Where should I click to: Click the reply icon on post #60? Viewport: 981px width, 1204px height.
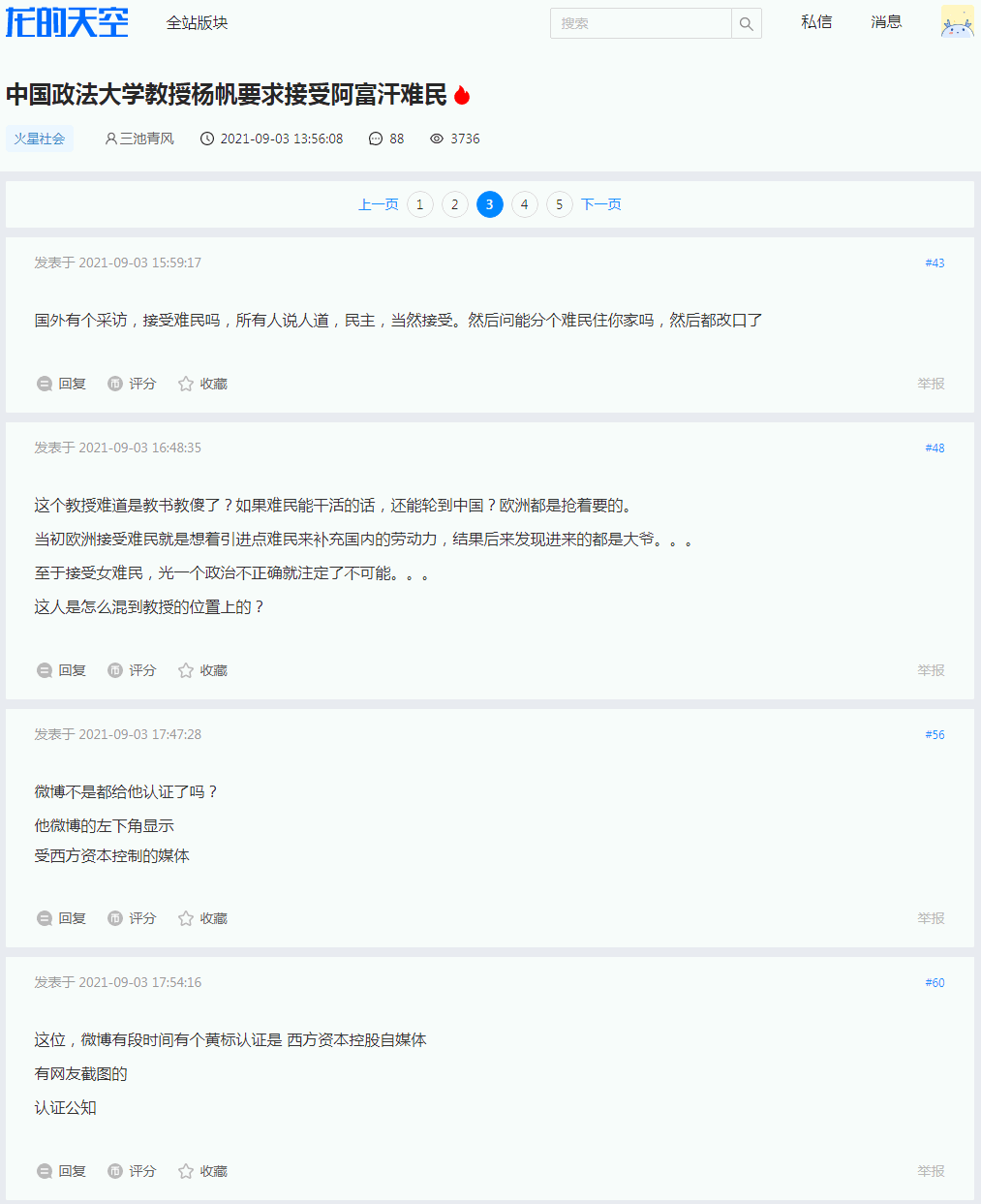(45, 1171)
